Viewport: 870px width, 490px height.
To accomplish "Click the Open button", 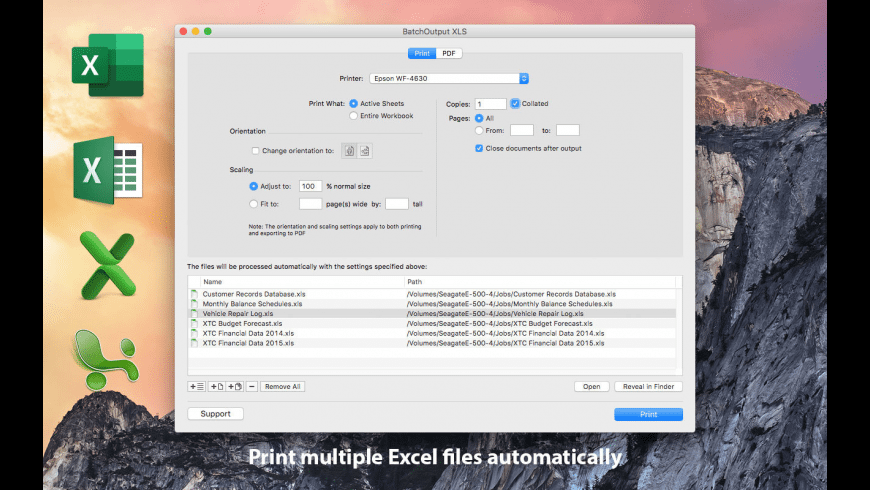I will (x=591, y=386).
